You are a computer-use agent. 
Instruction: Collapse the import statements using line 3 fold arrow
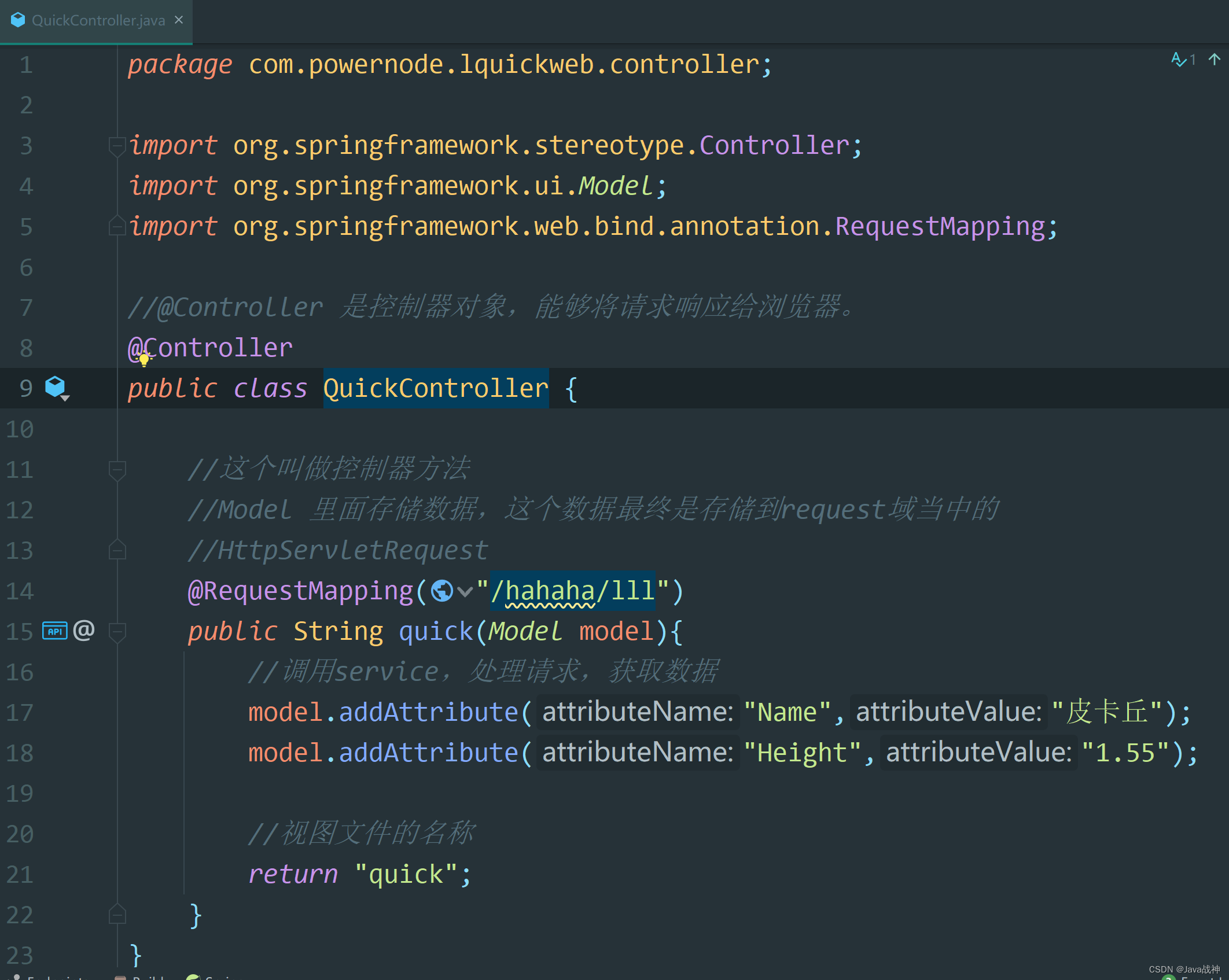[x=117, y=145]
